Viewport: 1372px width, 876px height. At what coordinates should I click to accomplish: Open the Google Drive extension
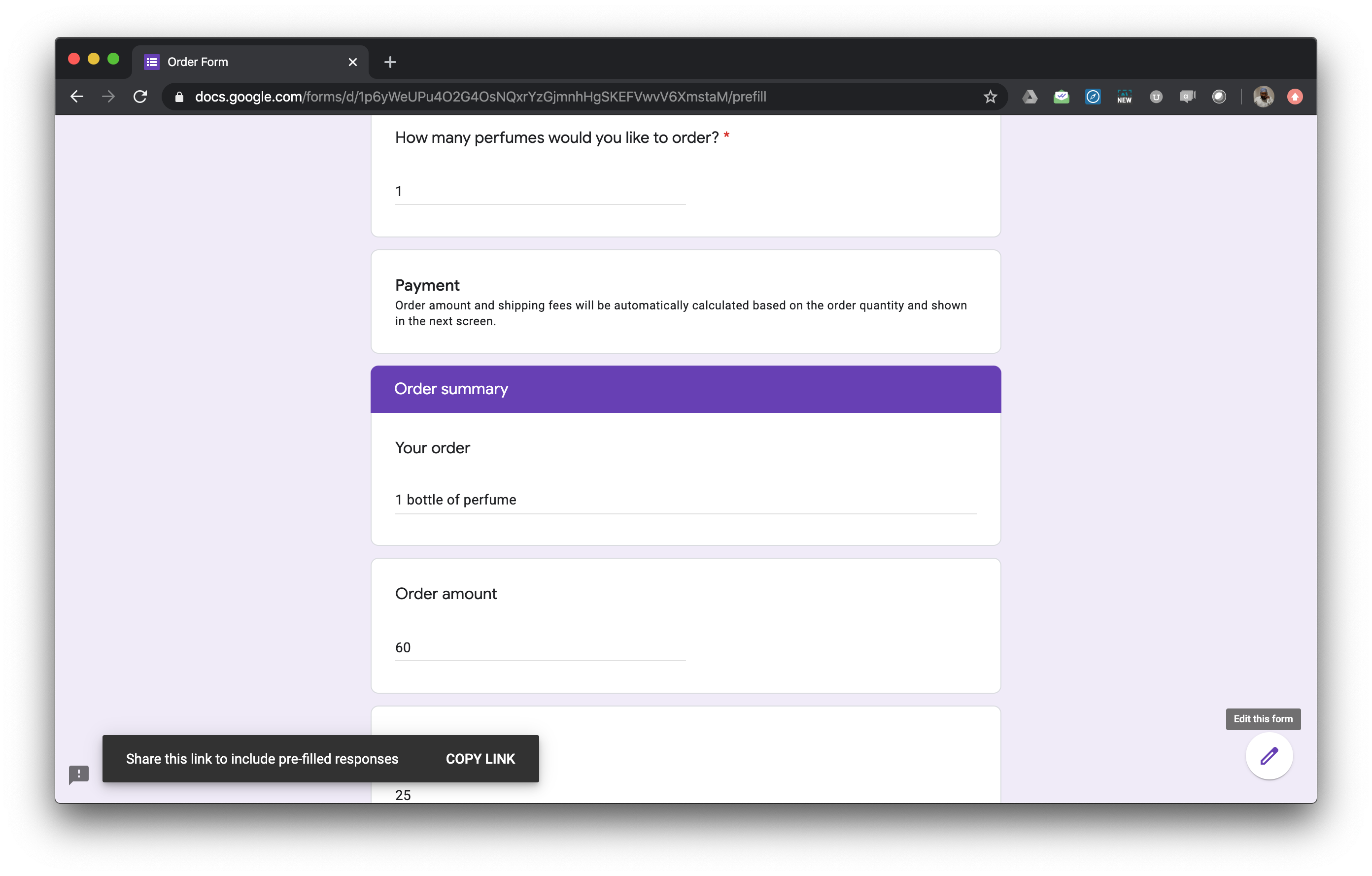(1030, 96)
